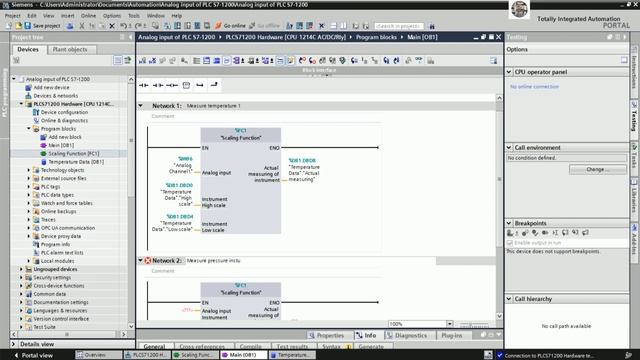Click the Open branch LAD icon
The height and width of the screenshot is (360, 640).
point(200,85)
